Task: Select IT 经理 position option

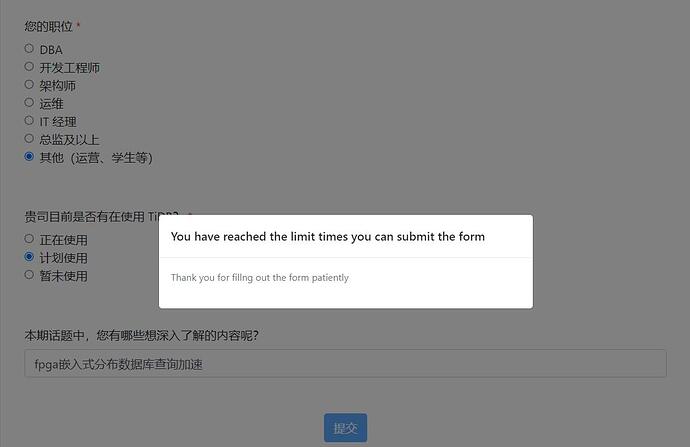Action: pyautogui.click(x=29, y=121)
